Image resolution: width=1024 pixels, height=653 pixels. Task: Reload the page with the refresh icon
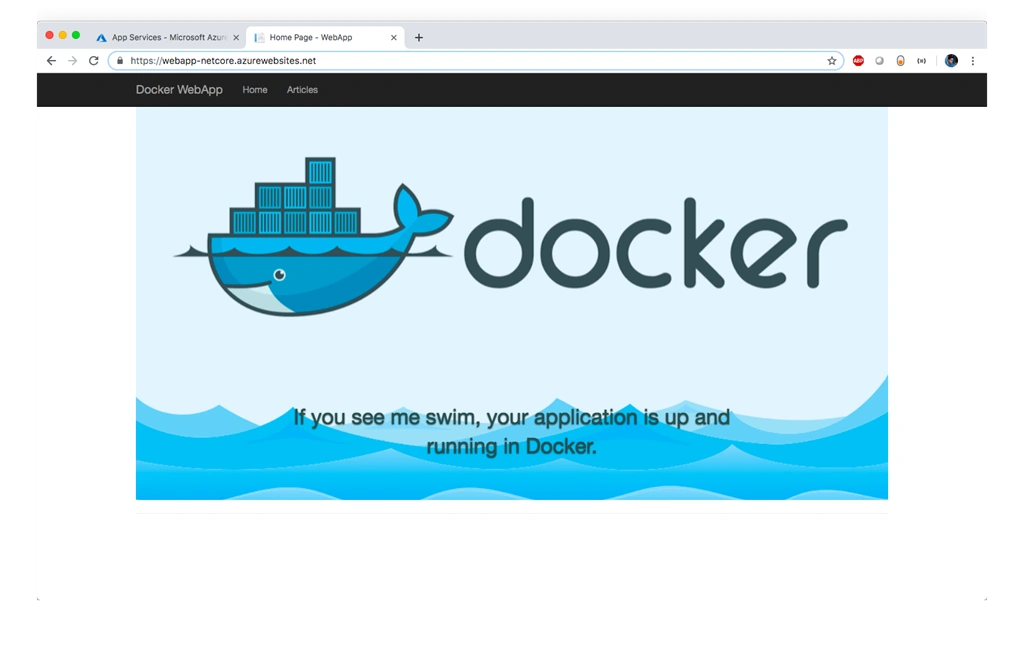pos(93,61)
